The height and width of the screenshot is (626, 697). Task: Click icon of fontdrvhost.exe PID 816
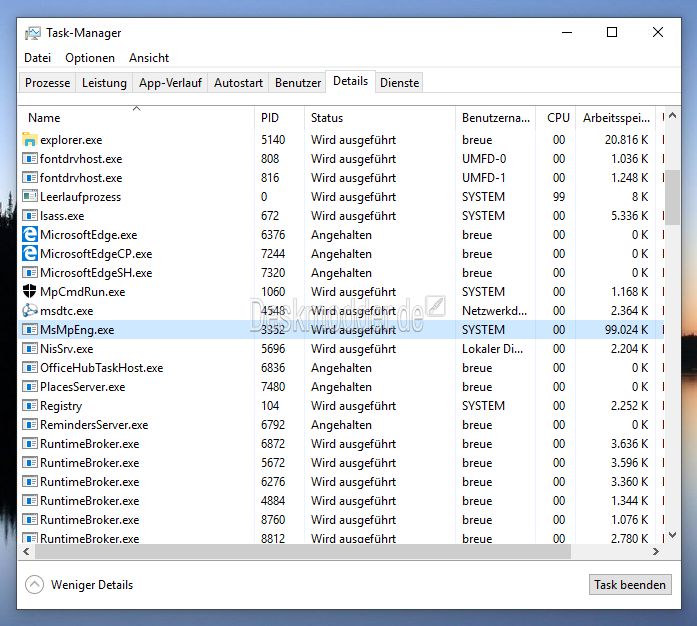[29, 177]
